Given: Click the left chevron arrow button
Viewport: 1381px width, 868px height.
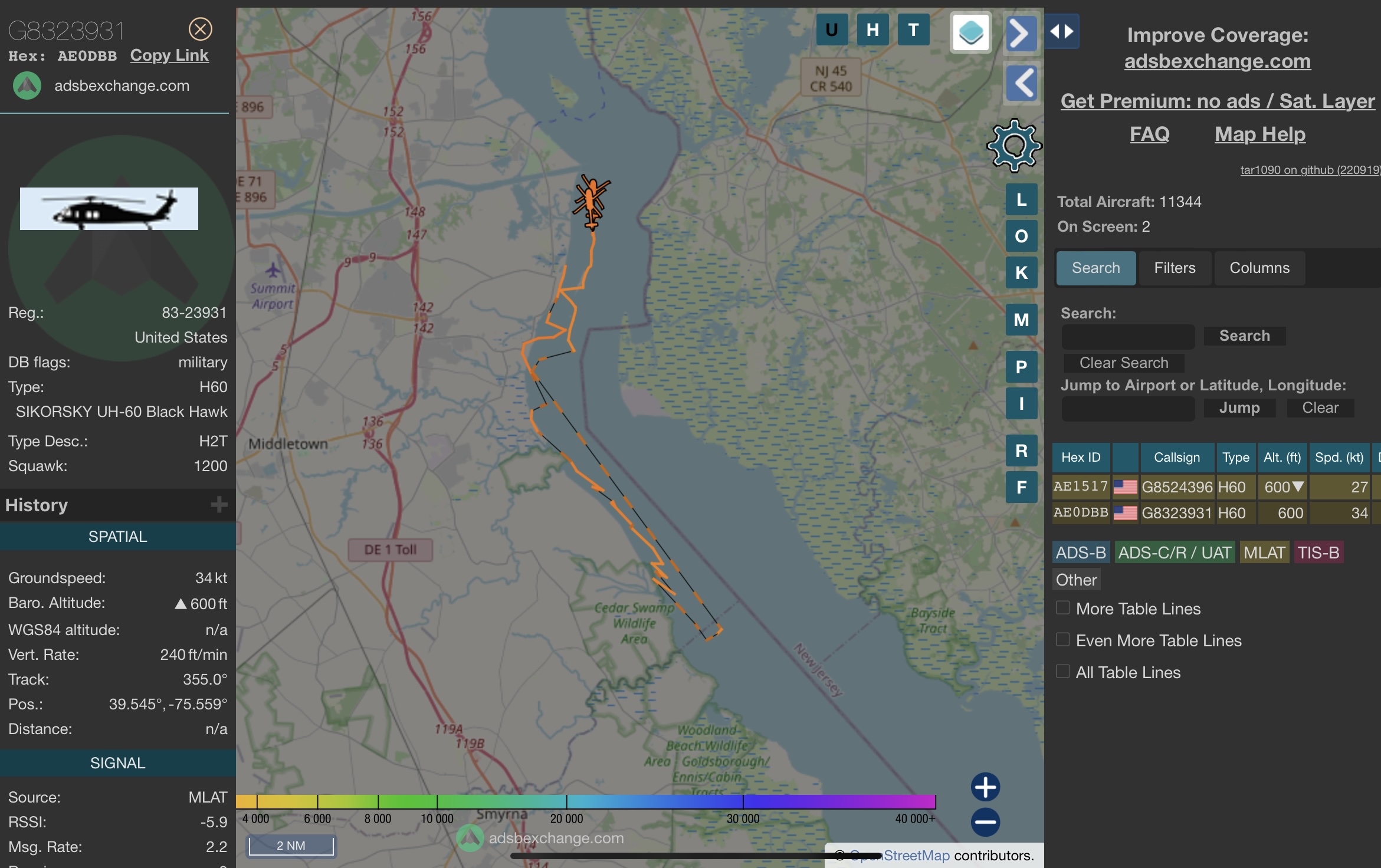Looking at the screenshot, I should click(1021, 83).
